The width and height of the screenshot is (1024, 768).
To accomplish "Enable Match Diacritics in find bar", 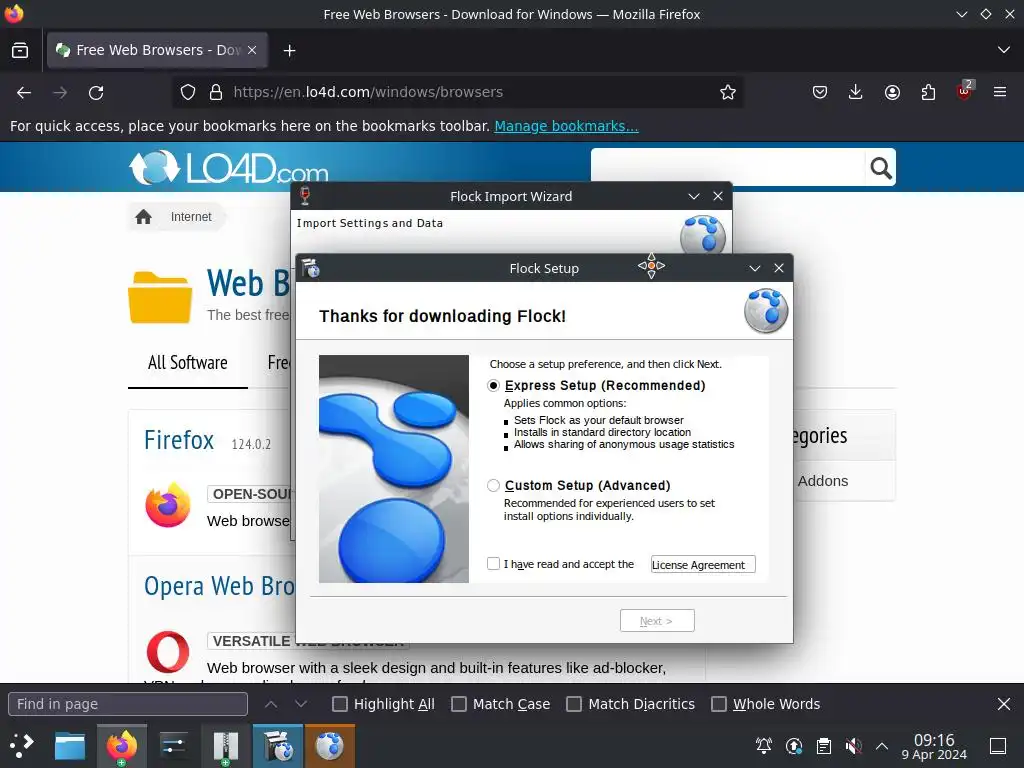I will [x=574, y=704].
